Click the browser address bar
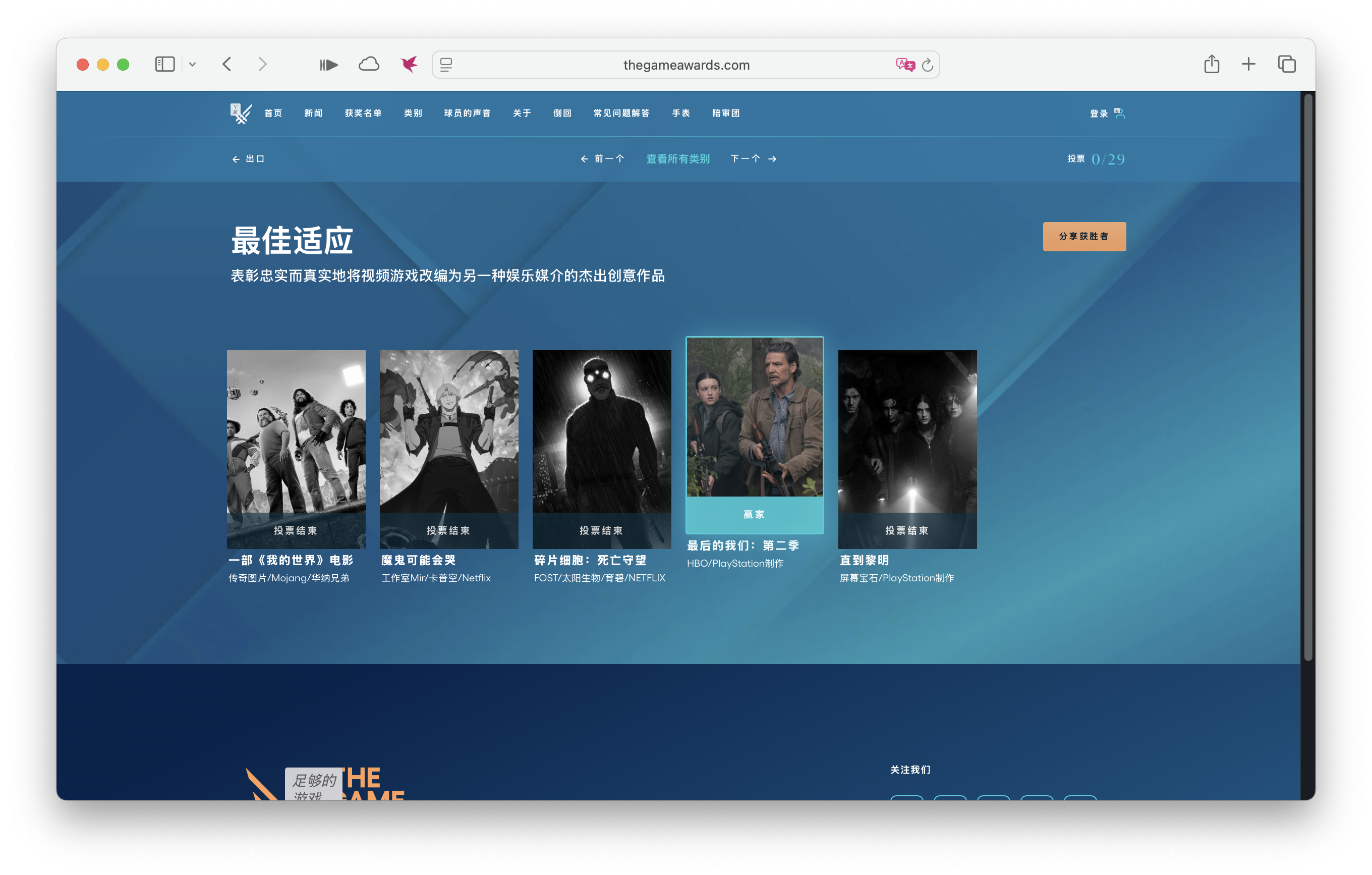 [x=685, y=65]
